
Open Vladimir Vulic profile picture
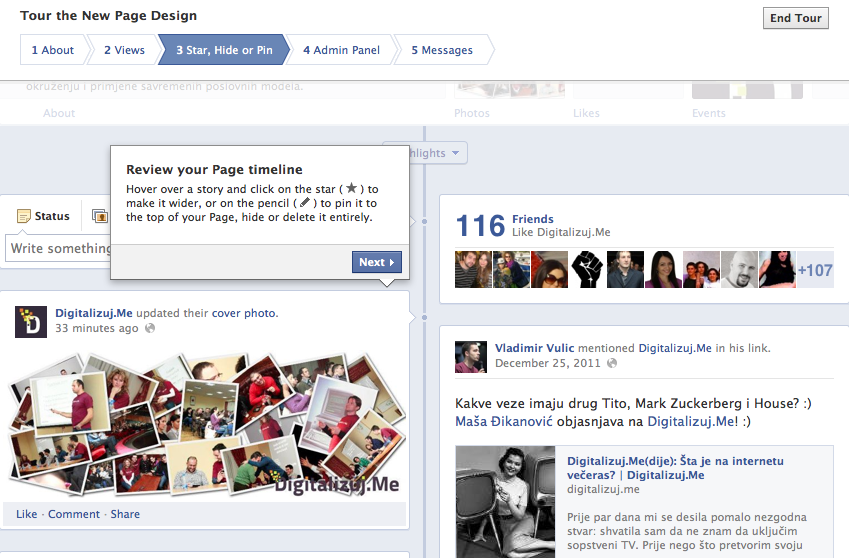pyautogui.click(x=471, y=357)
